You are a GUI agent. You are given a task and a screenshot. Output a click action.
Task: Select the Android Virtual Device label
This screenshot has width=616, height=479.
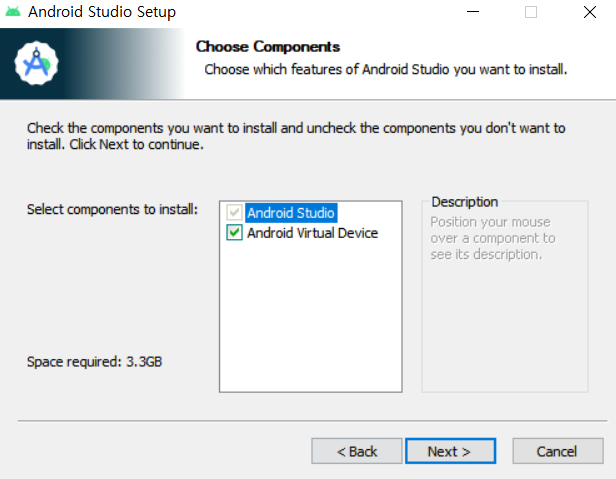click(x=312, y=233)
